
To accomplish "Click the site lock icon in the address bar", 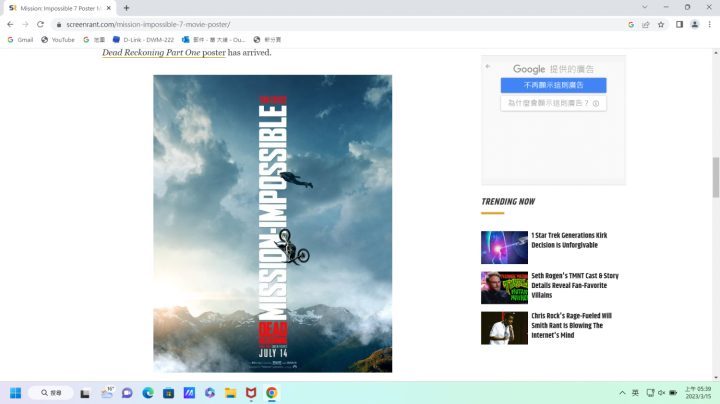I will [x=58, y=24].
